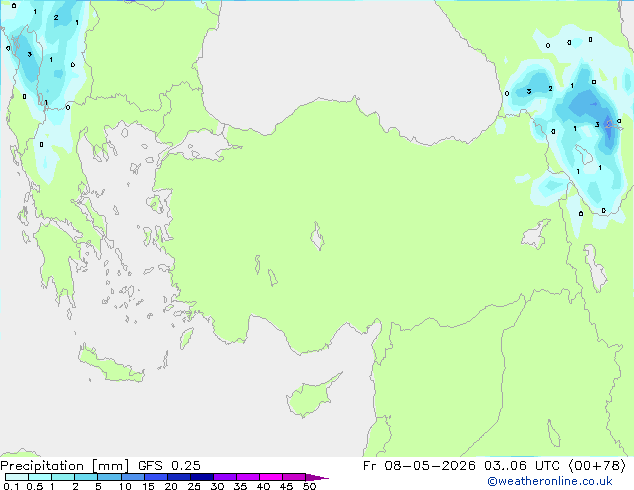Click the 'GFS 0.25' model label
This screenshot has width=634, height=490.
click(169, 466)
